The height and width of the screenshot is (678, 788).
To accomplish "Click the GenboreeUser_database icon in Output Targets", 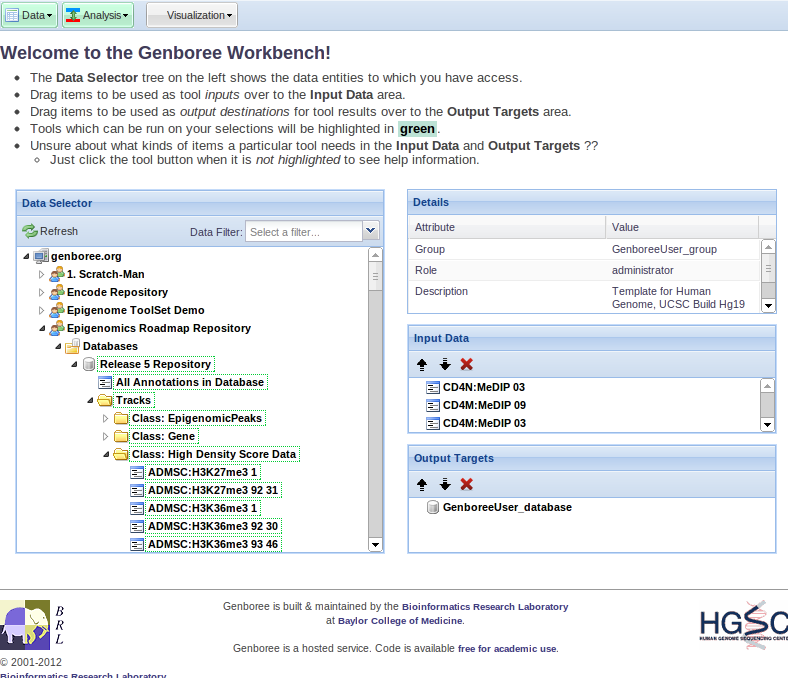I will (433, 507).
